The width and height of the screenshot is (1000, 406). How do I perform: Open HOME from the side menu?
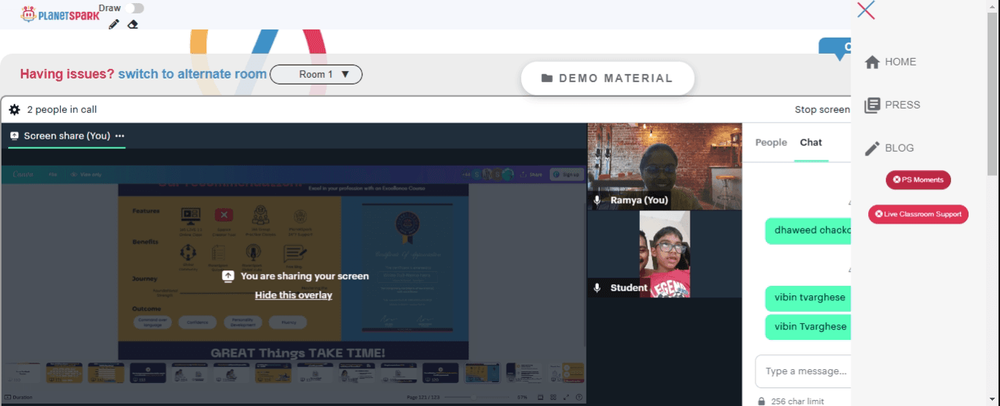click(x=890, y=62)
